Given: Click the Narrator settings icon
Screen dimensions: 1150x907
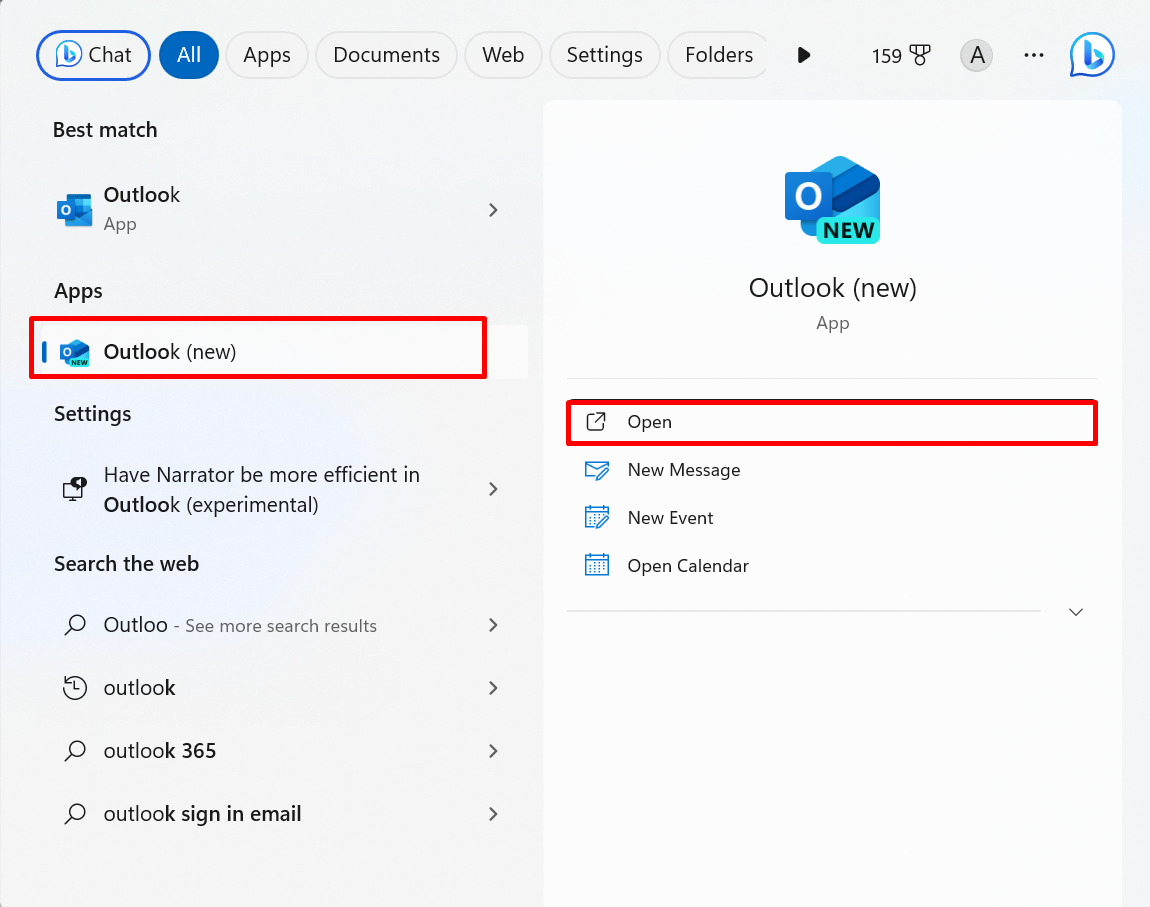Looking at the screenshot, I should click(75, 489).
